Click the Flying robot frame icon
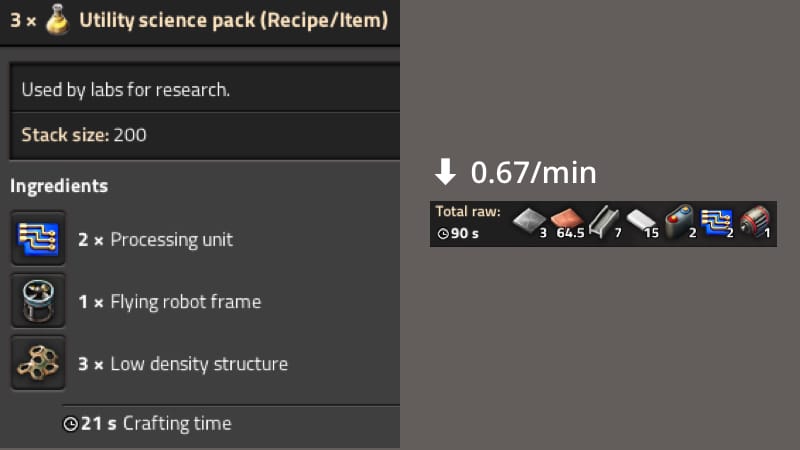Viewport: 800px width, 450px height. pos(38,301)
